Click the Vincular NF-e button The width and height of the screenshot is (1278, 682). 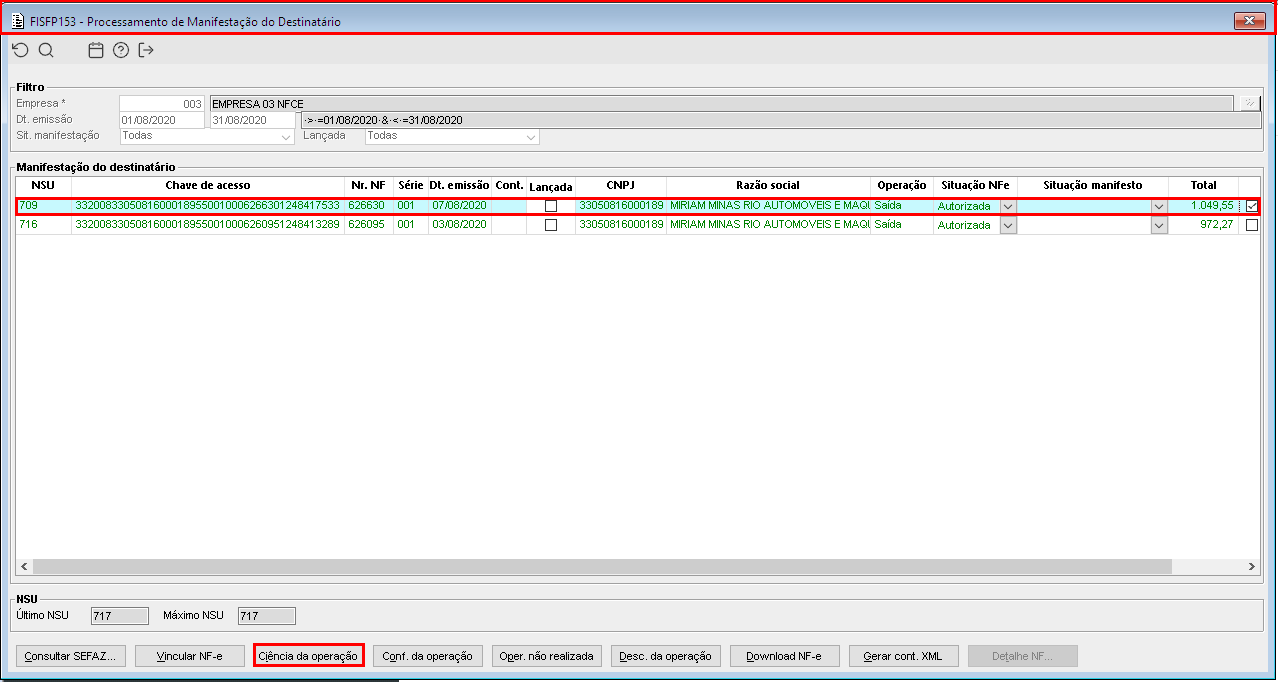point(189,656)
